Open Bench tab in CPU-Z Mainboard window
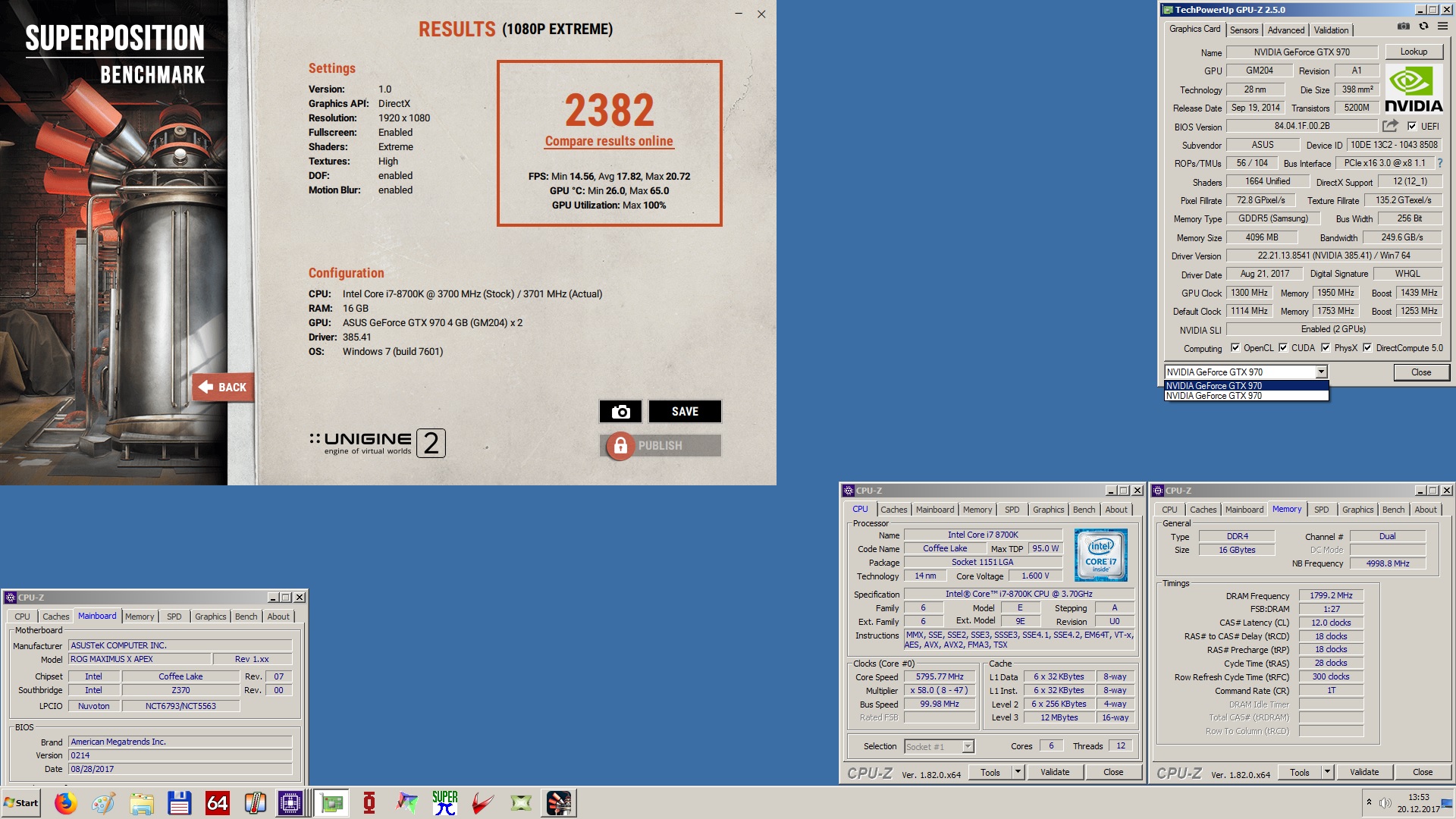The height and width of the screenshot is (819, 1456). coord(246,617)
